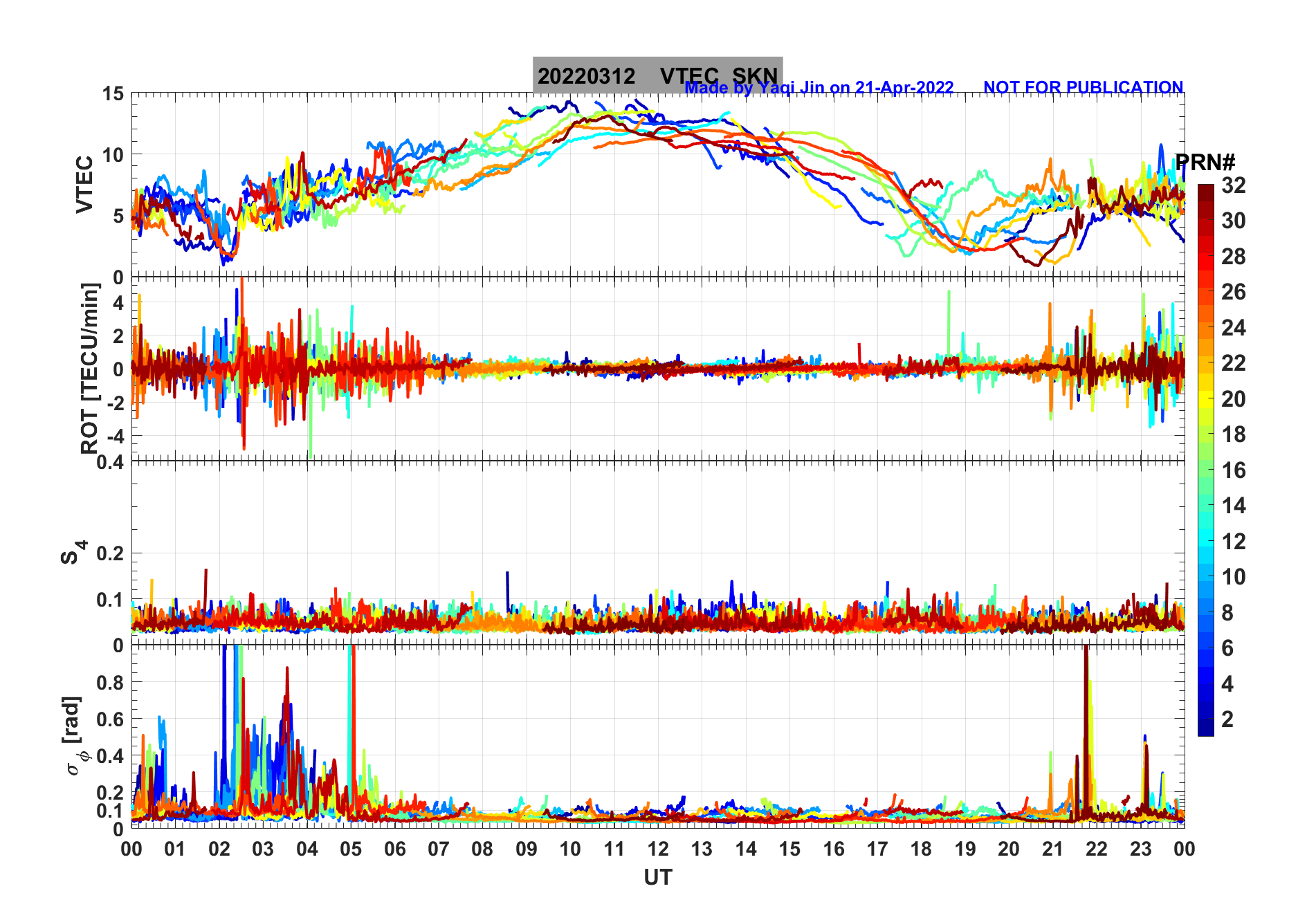The image size is (1316, 920).
Task: Click the UT axis tick label 13
Action: pyautogui.click(x=702, y=849)
